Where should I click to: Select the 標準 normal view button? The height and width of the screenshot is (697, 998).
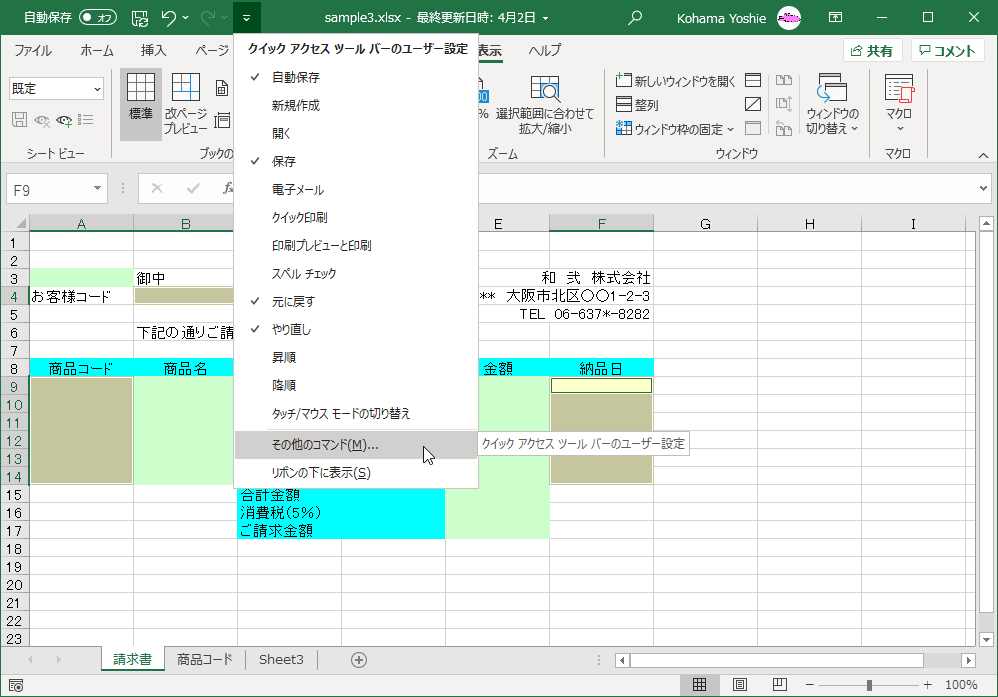pos(141,104)
